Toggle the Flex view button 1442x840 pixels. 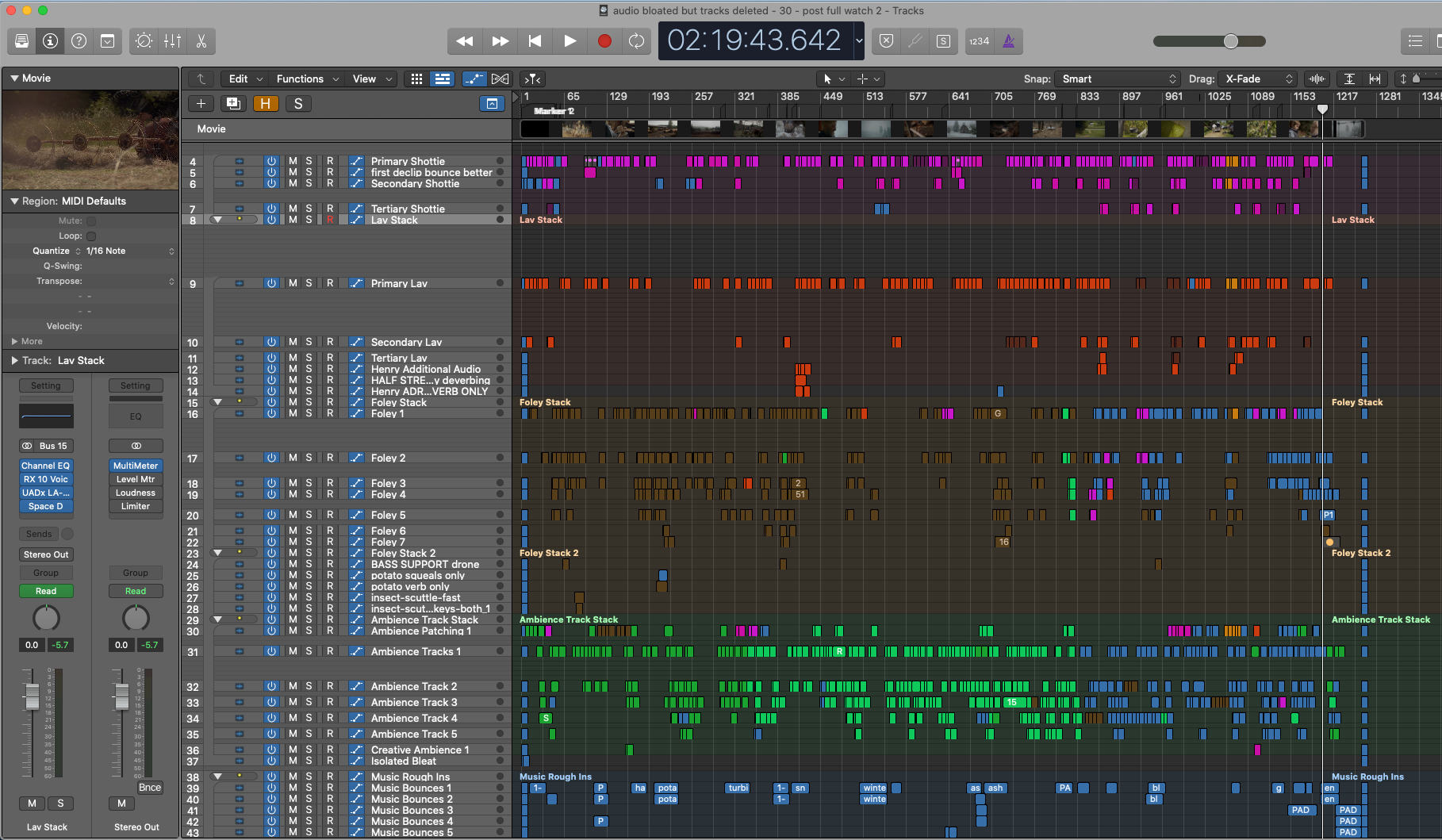(x=500, y=79)
